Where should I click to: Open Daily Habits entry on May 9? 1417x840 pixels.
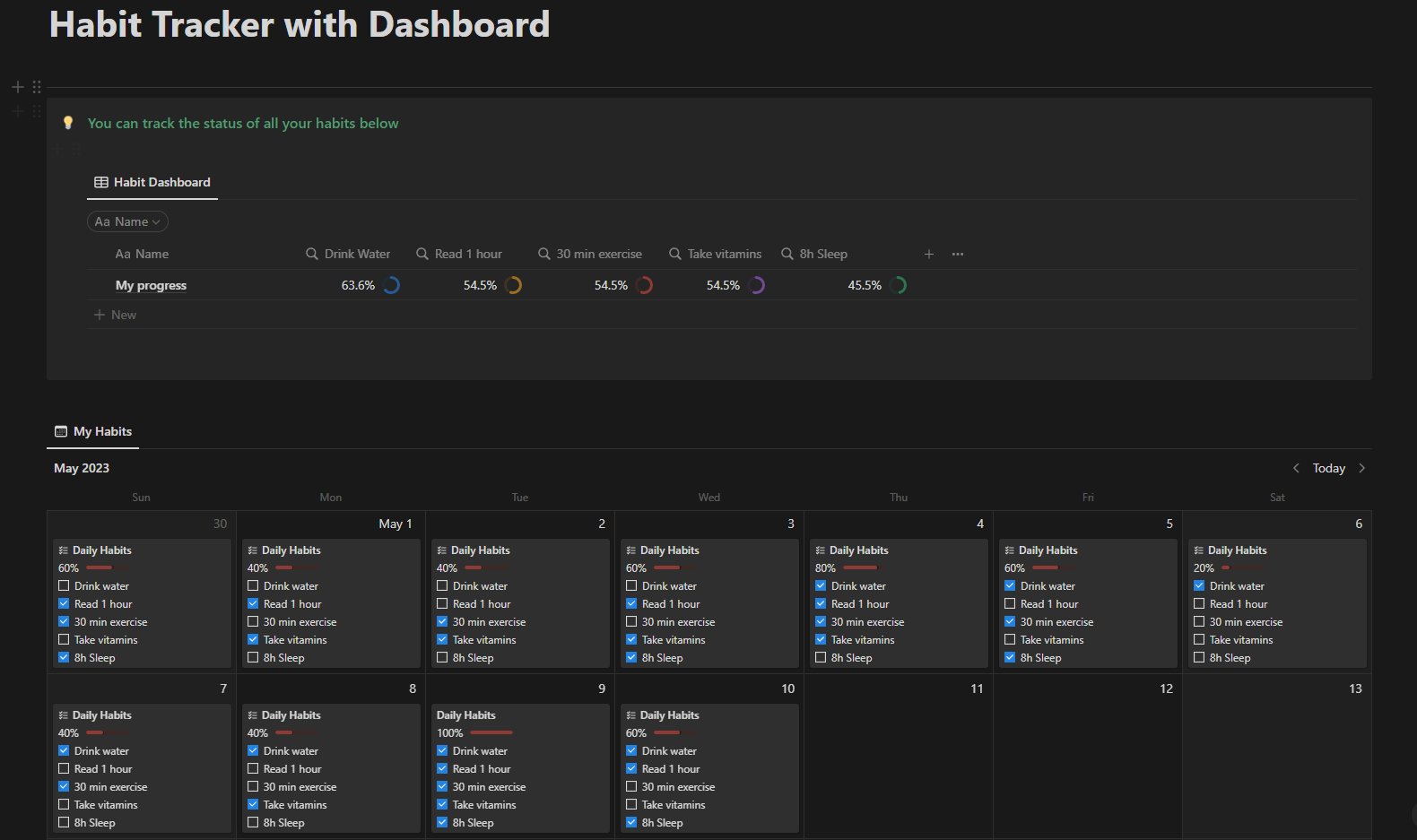[x=465, y=715]
